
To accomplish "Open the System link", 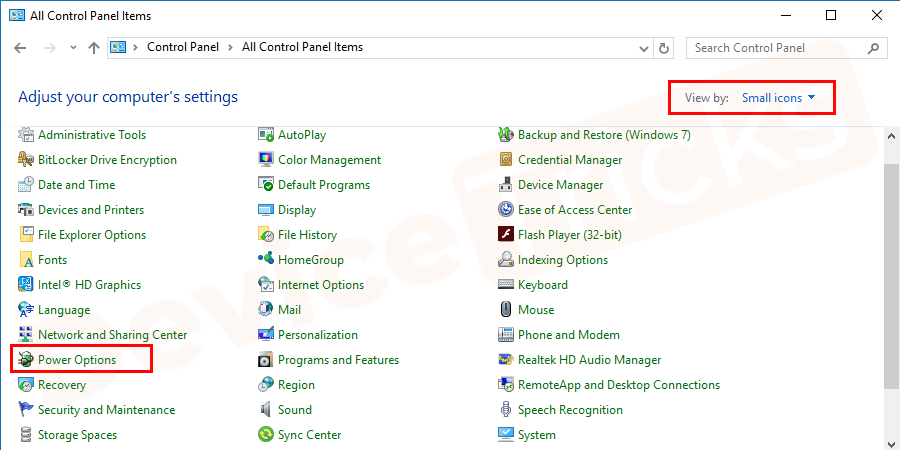I will coord(537,435).
